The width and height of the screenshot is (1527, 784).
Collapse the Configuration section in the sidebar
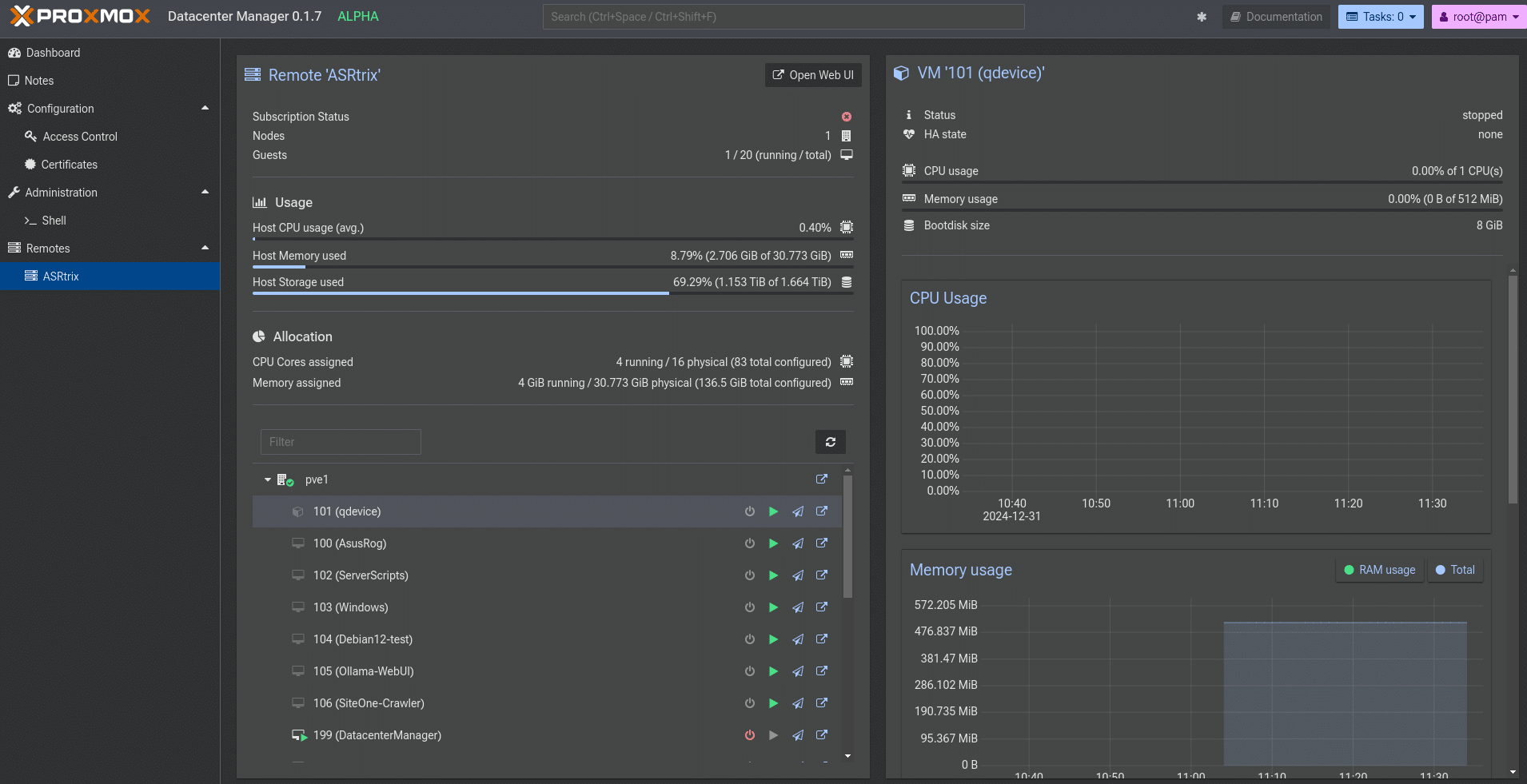pyautogui.click(x=205, y=106)
